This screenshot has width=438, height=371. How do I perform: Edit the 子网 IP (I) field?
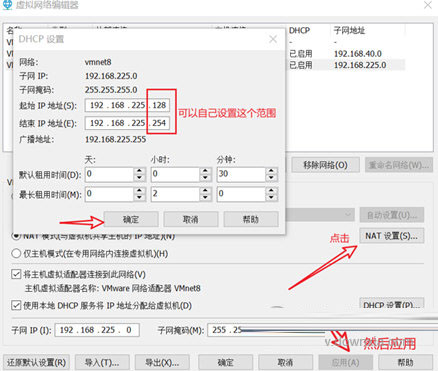(97, 330)
